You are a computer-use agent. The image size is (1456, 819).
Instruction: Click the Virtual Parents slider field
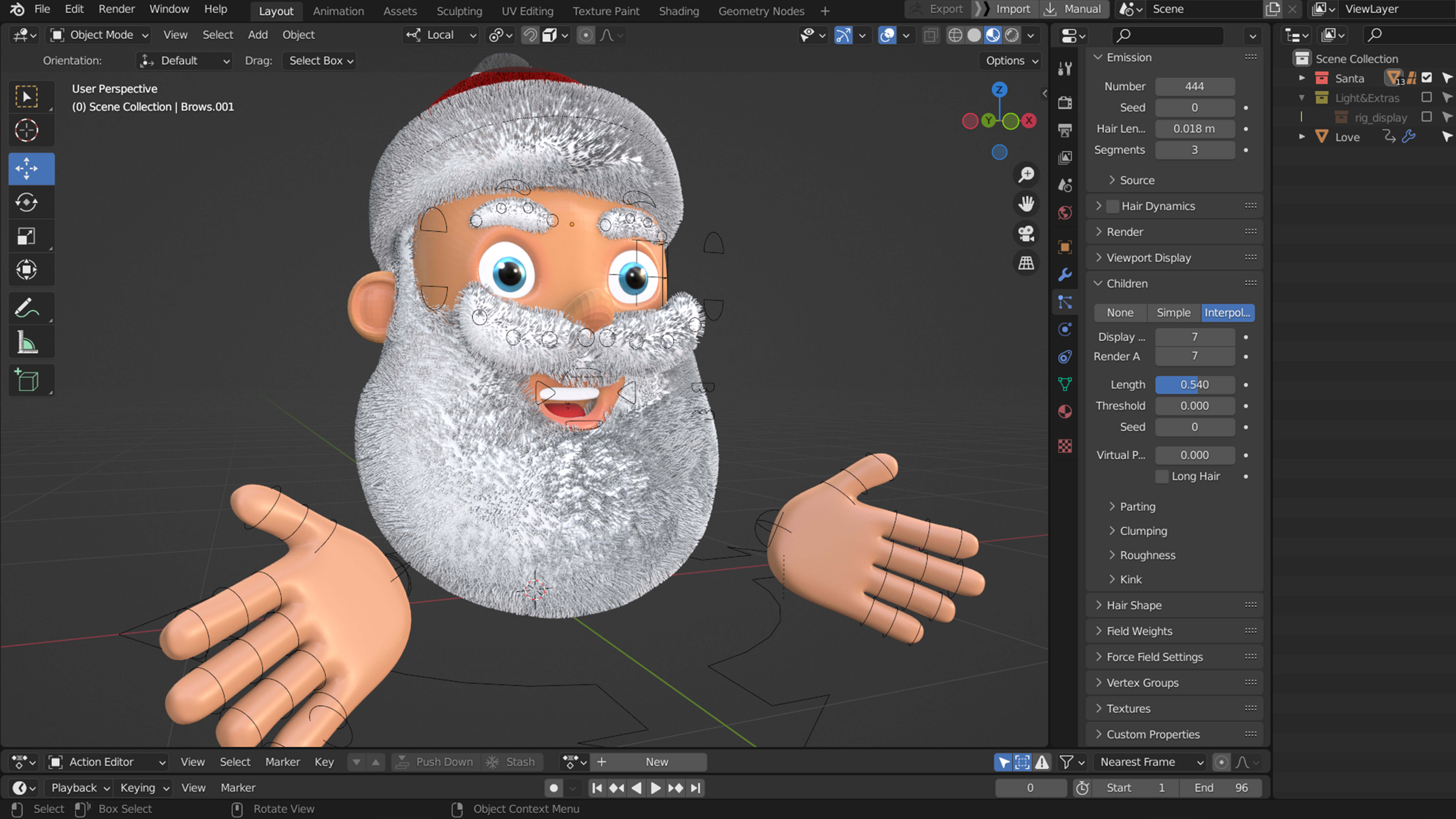[1195, 456]
